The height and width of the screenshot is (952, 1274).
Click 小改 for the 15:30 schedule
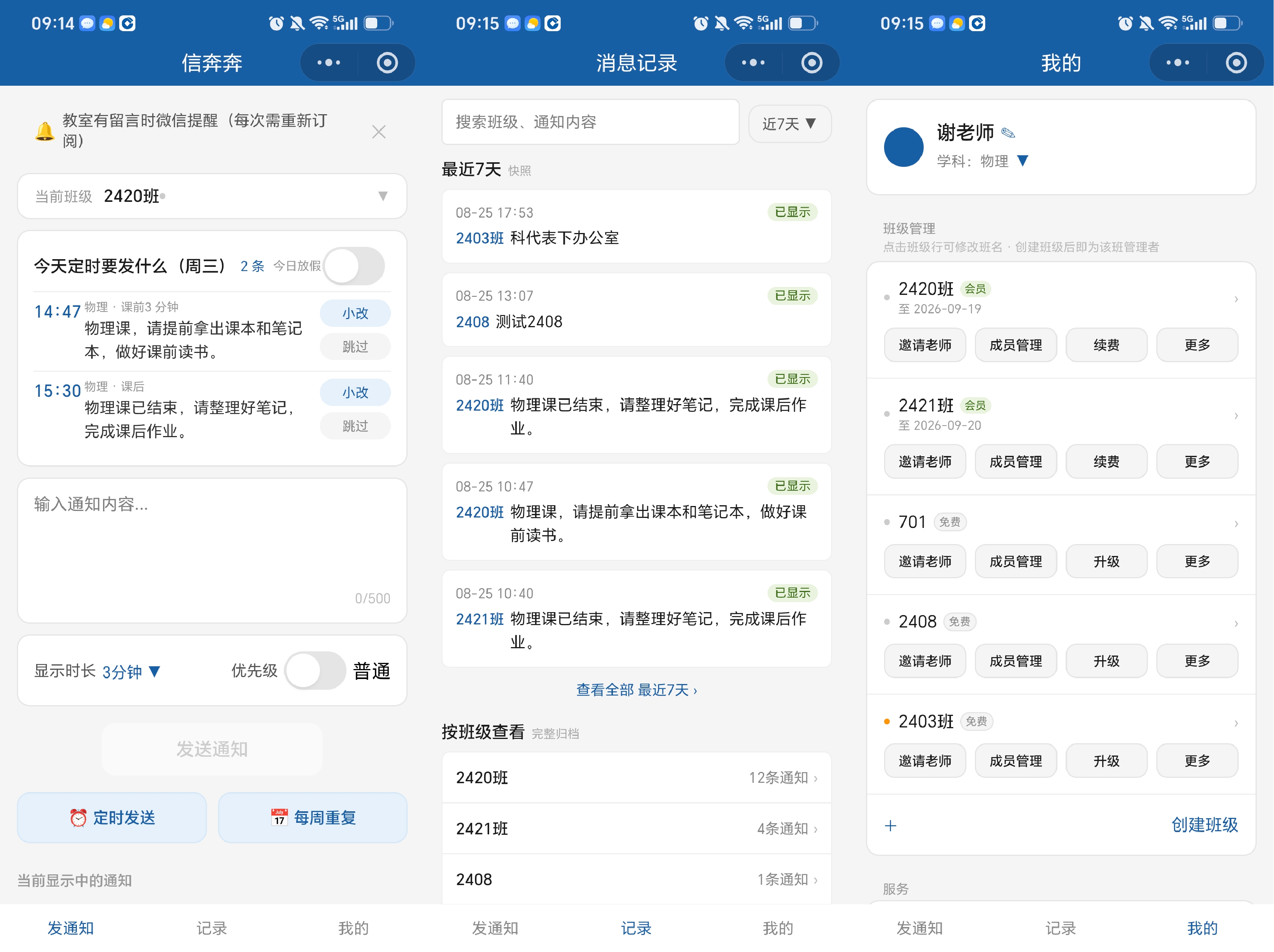(355, 392)
